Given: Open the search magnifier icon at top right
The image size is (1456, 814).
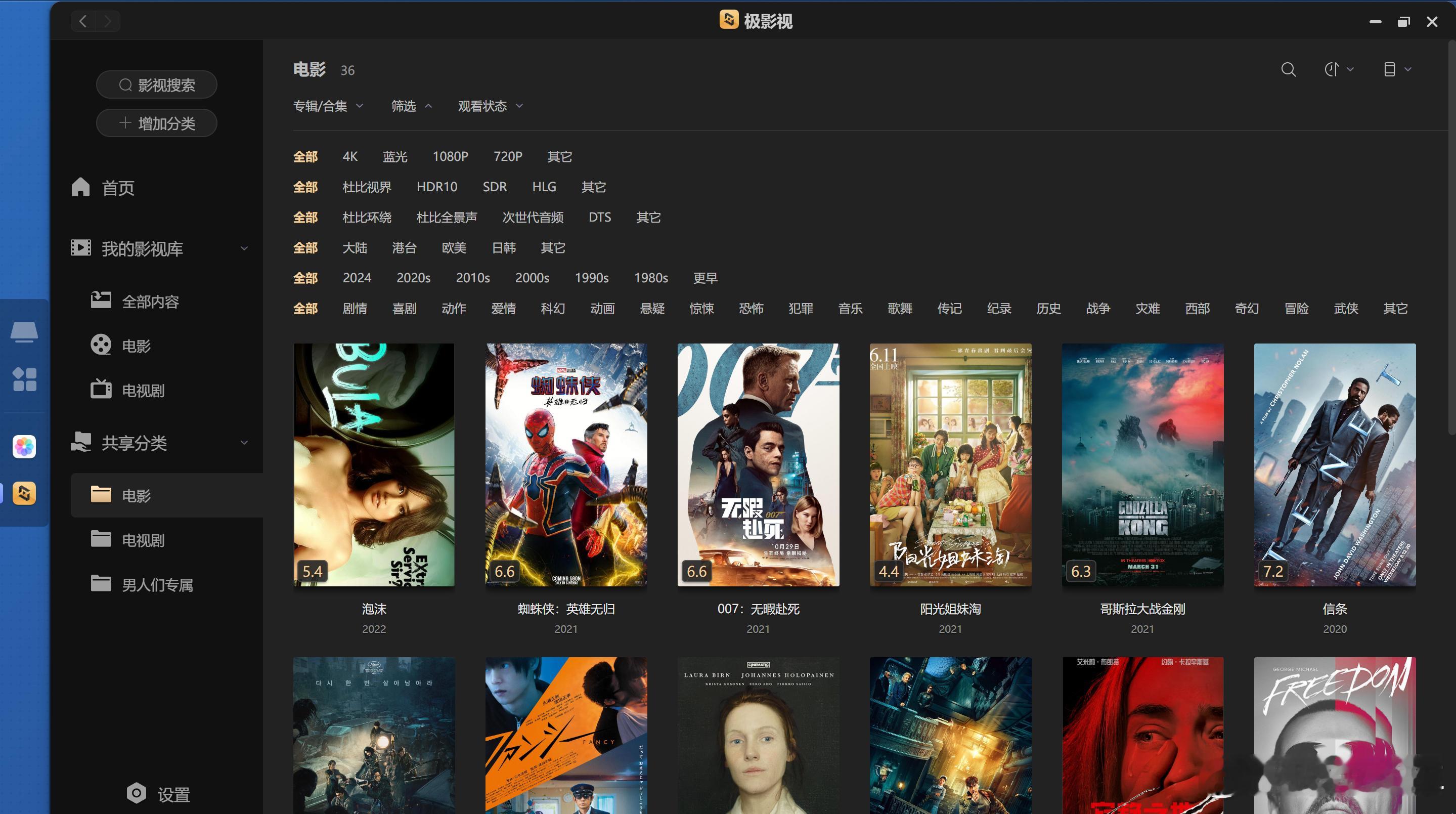Looking at the screenshot, I should tap(1288, 69).
